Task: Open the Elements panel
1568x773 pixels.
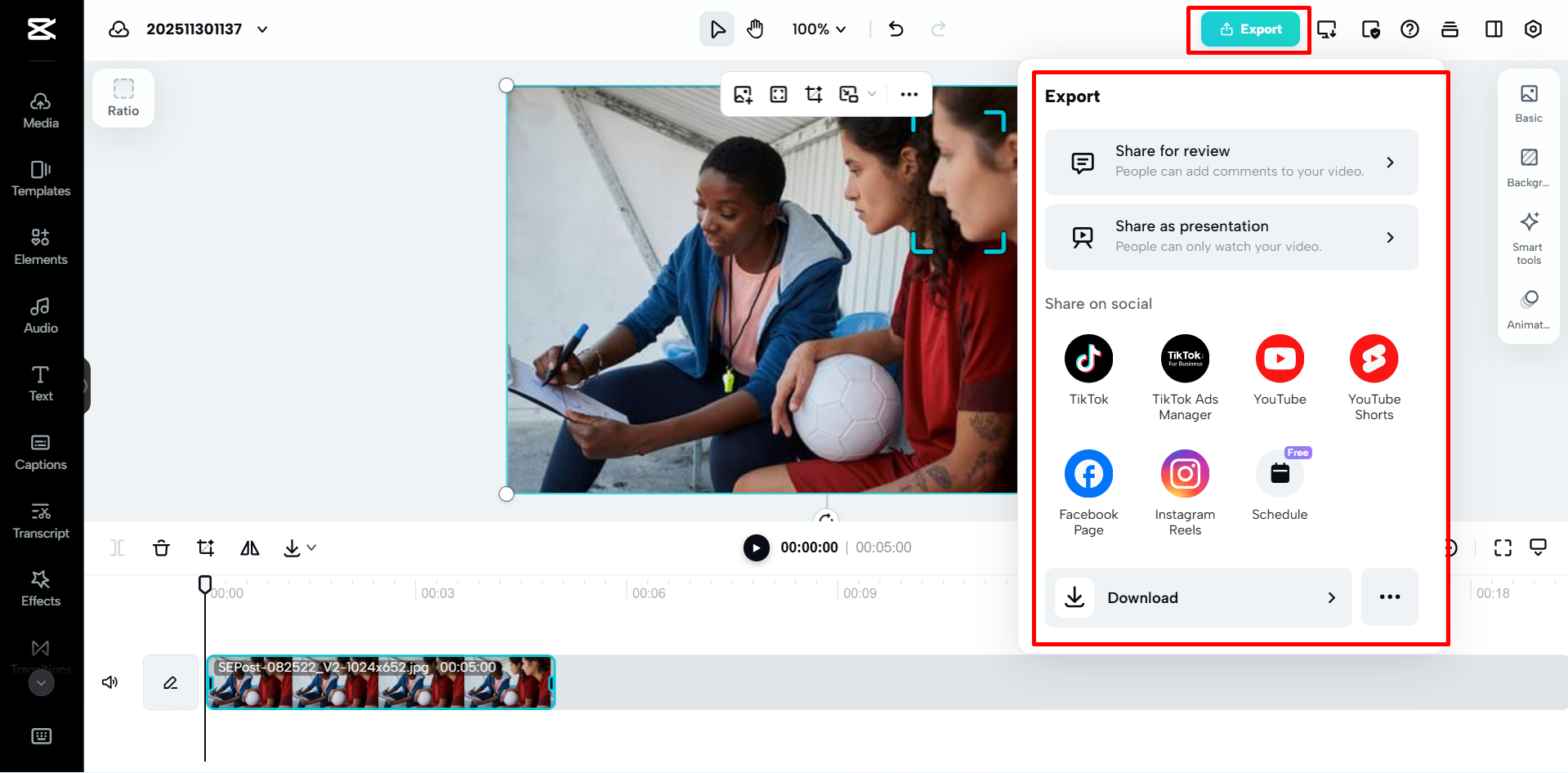Action: tap(41, 248)
